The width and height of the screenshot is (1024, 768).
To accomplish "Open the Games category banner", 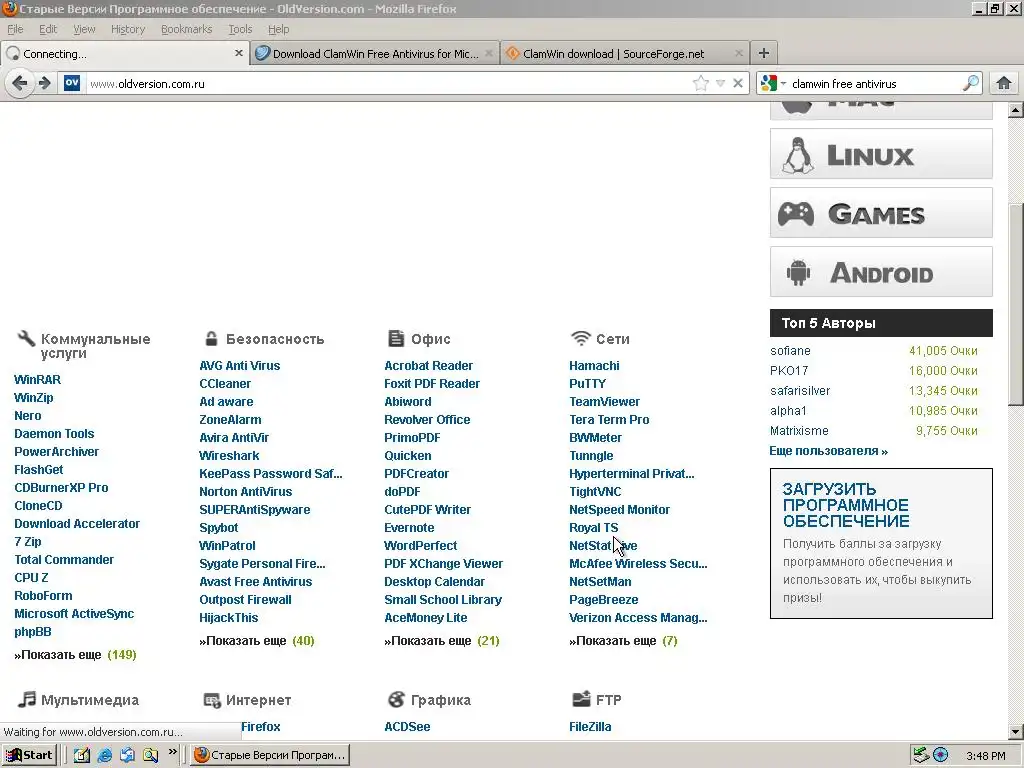I will pos(881,213).
